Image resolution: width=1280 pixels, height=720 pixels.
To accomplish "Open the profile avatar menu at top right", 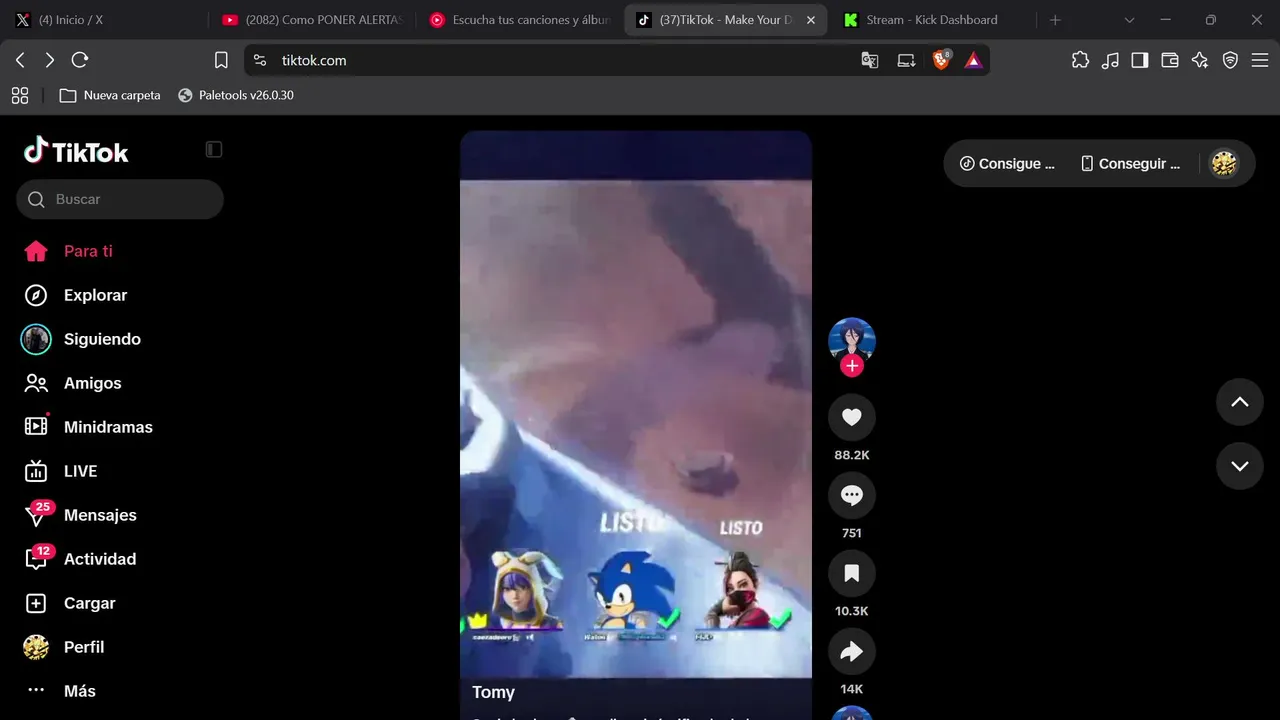I will [x=1224, y=163].
